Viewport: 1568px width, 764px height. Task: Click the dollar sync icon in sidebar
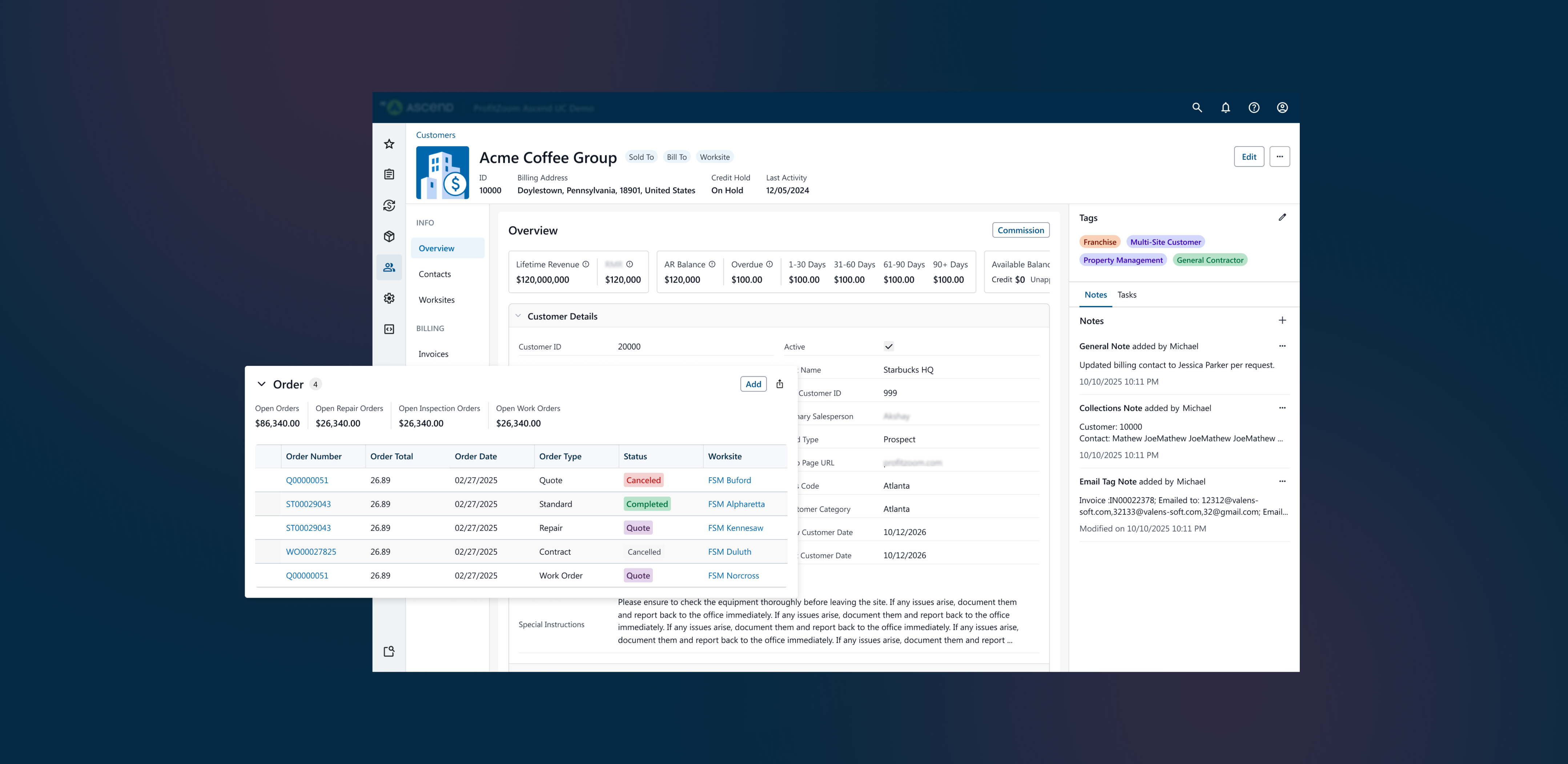coord(390,206)
